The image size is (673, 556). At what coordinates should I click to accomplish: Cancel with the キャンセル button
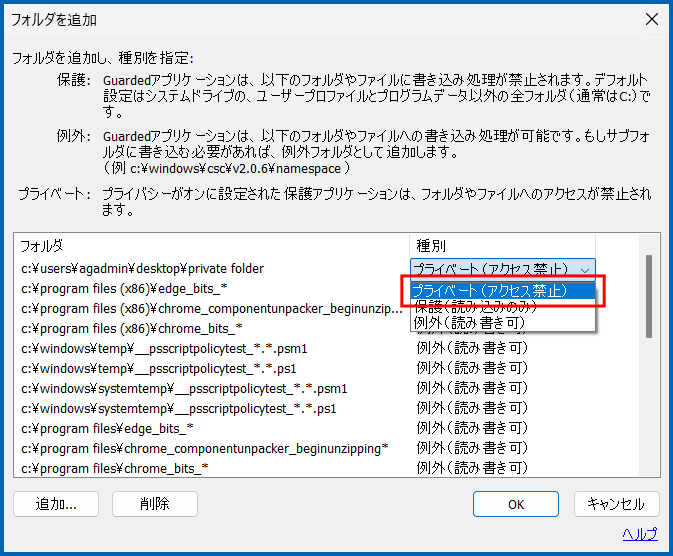tap(616, 504)
